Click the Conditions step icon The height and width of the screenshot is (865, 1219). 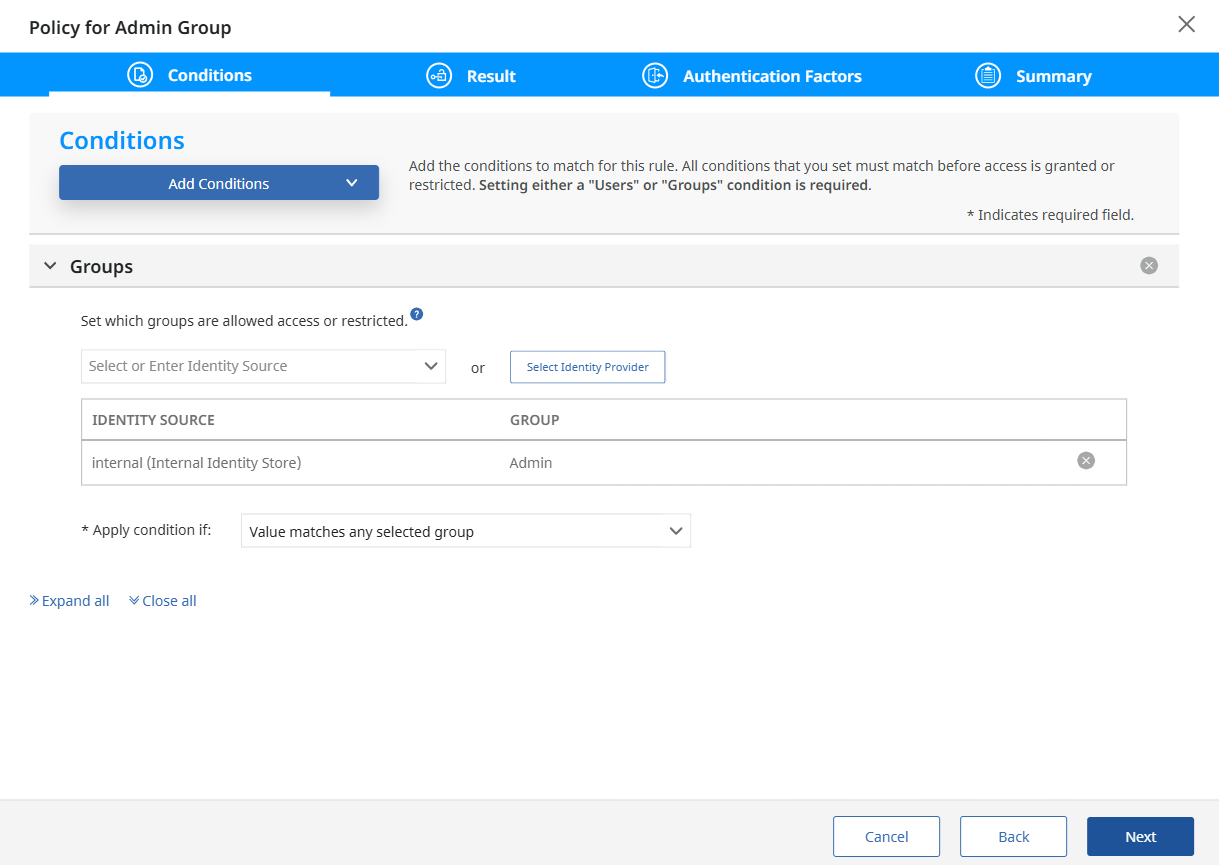point(140,76)
